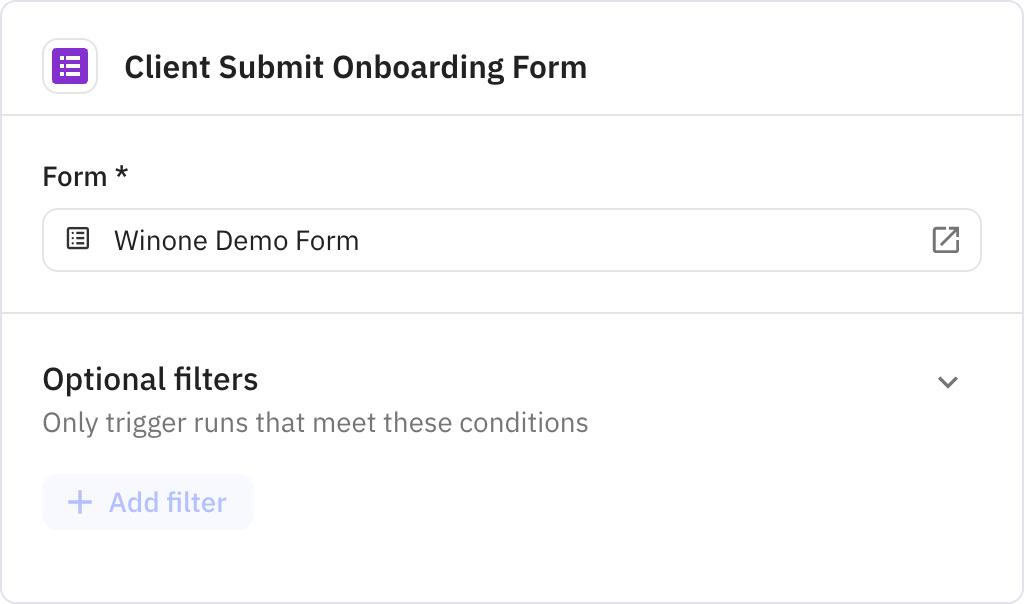1024x604 pixels.
Task: Select the form icon inside the input field
Action: point(78,239)
